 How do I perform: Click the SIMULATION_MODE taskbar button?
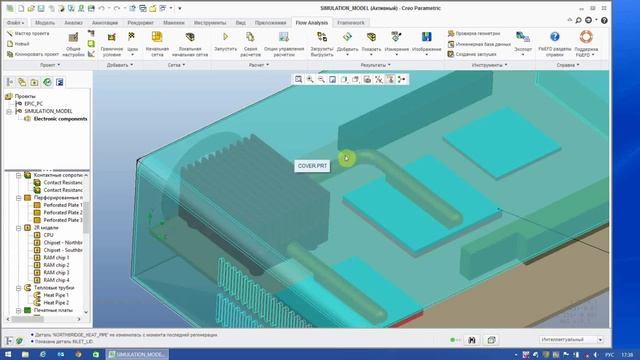138,354
